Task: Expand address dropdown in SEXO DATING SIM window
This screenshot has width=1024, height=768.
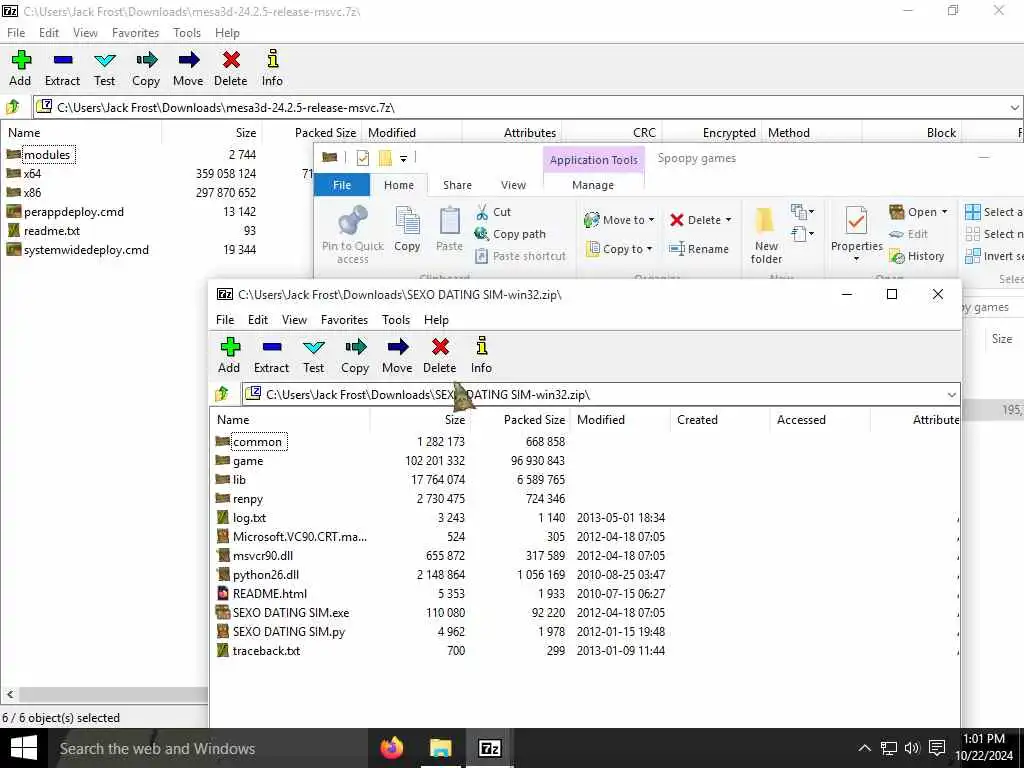Action: [952, 394]
